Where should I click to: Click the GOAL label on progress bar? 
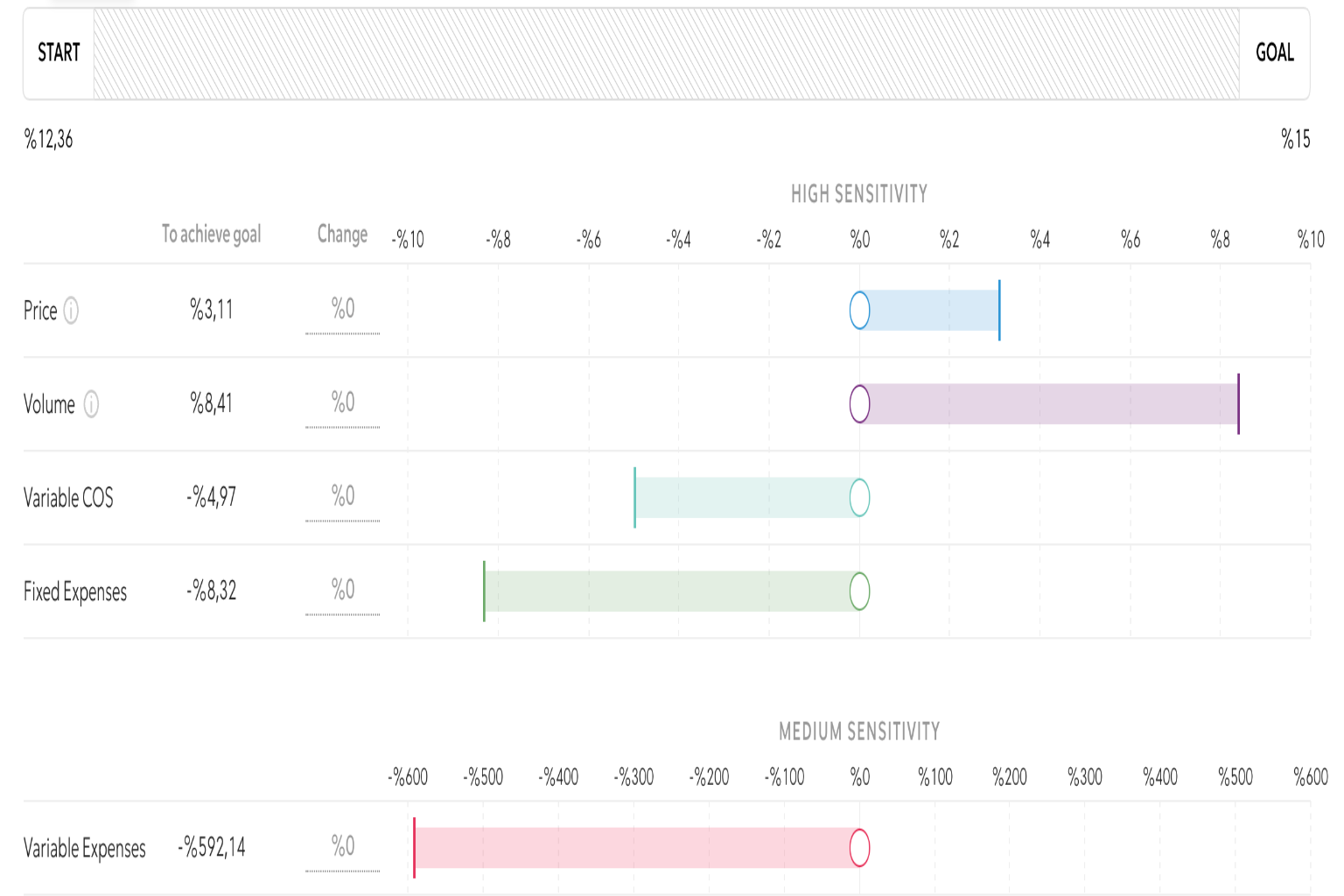(x=1274, y=53)
